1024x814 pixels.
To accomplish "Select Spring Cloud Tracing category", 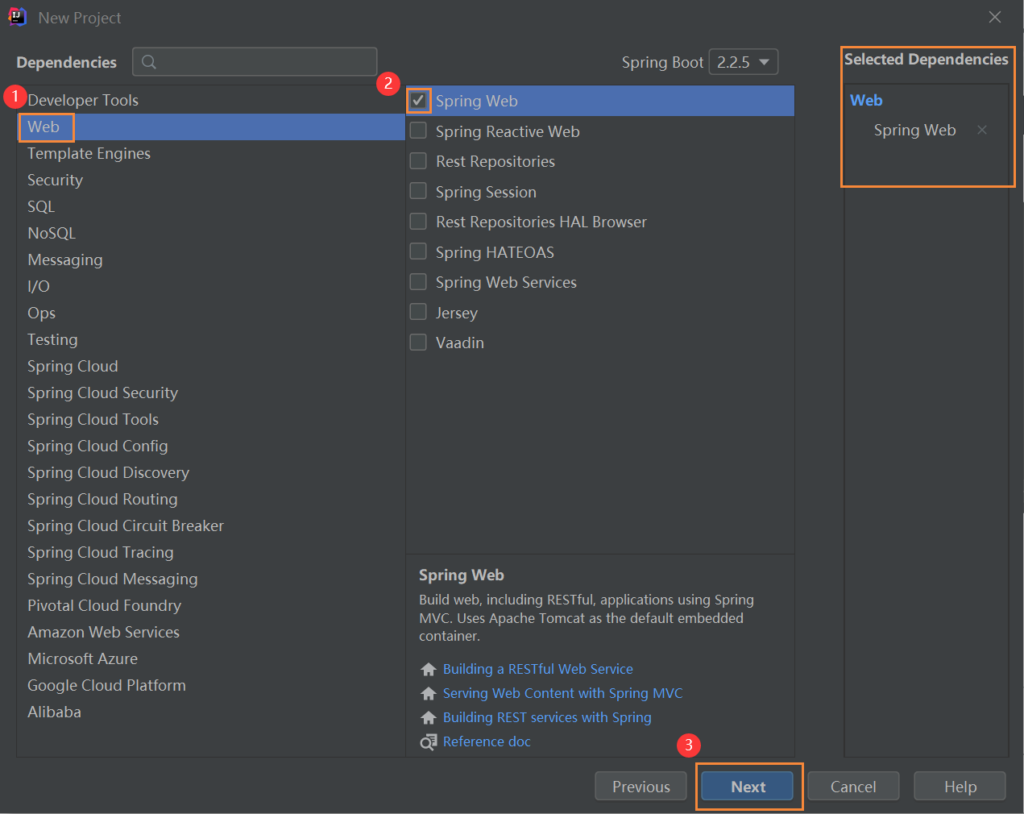I will (x=211, y=553).
